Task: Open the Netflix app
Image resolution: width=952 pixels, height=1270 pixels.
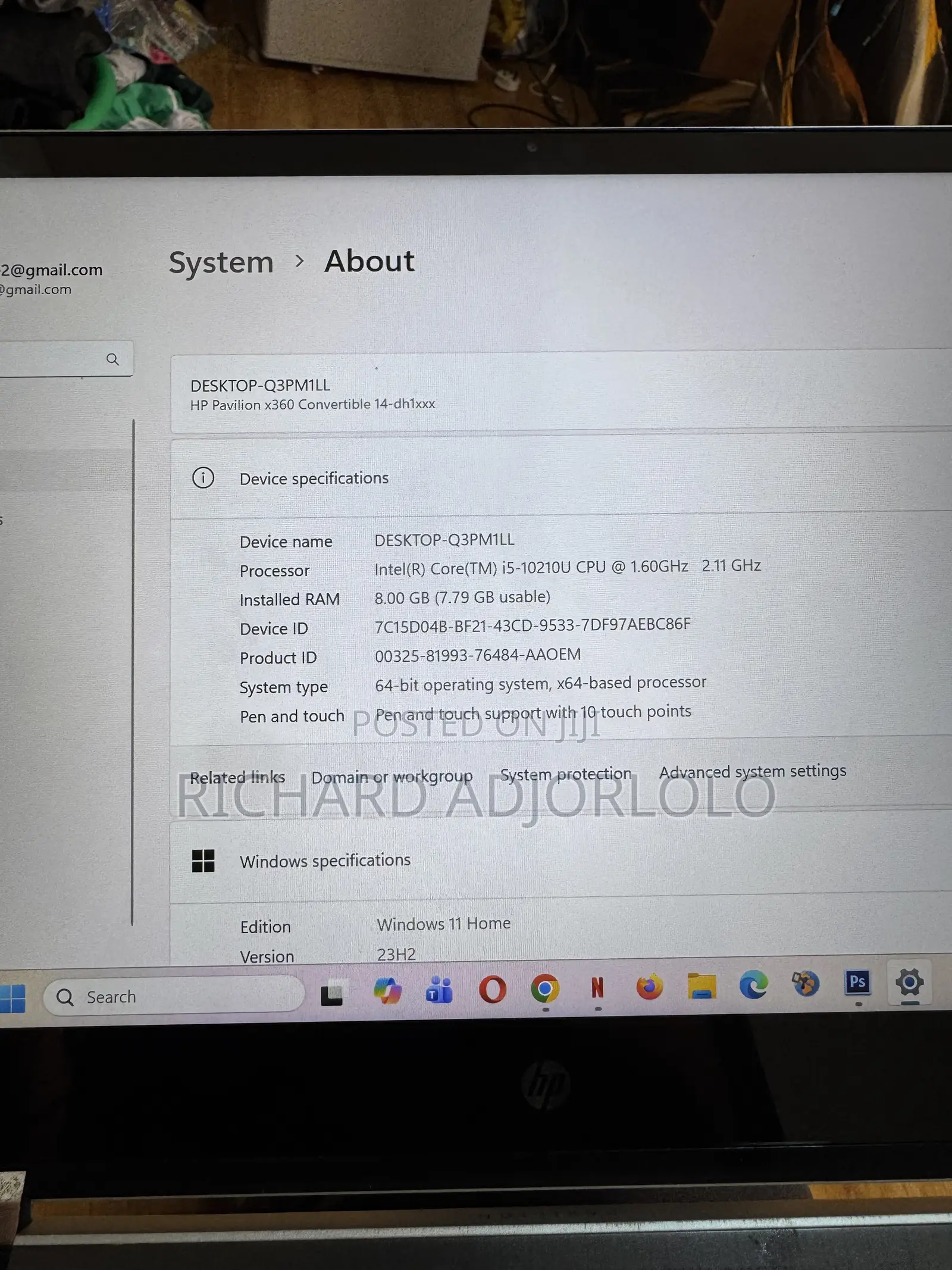Action: (x=597, y=987)
